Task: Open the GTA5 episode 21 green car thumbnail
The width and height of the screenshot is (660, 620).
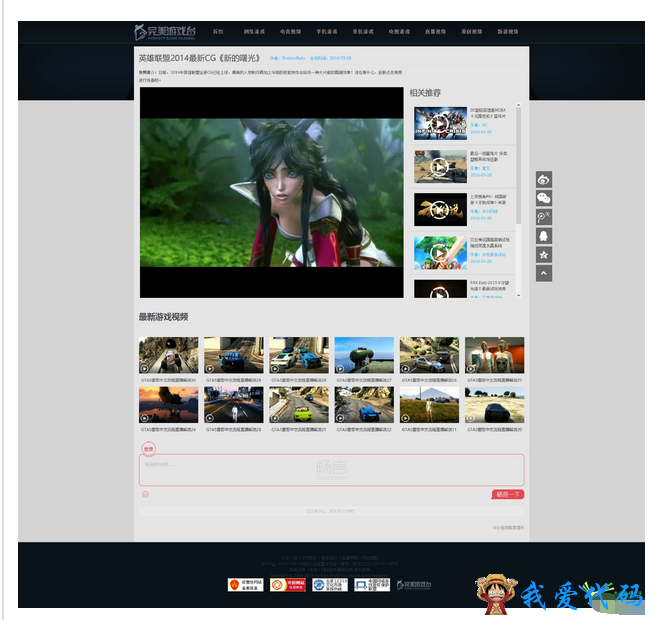Action: pos(299,405)
